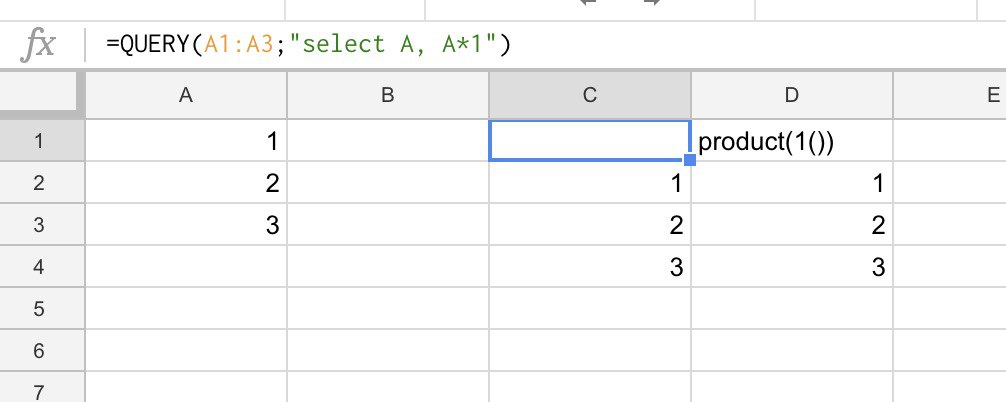
Task: Select the row 4 header
Action: click(x=42, y=267)
